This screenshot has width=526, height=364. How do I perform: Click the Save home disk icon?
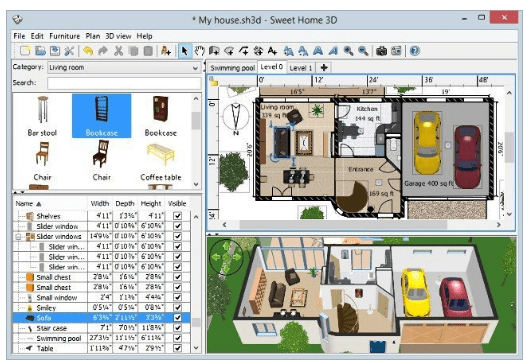[x=55, y=51]
